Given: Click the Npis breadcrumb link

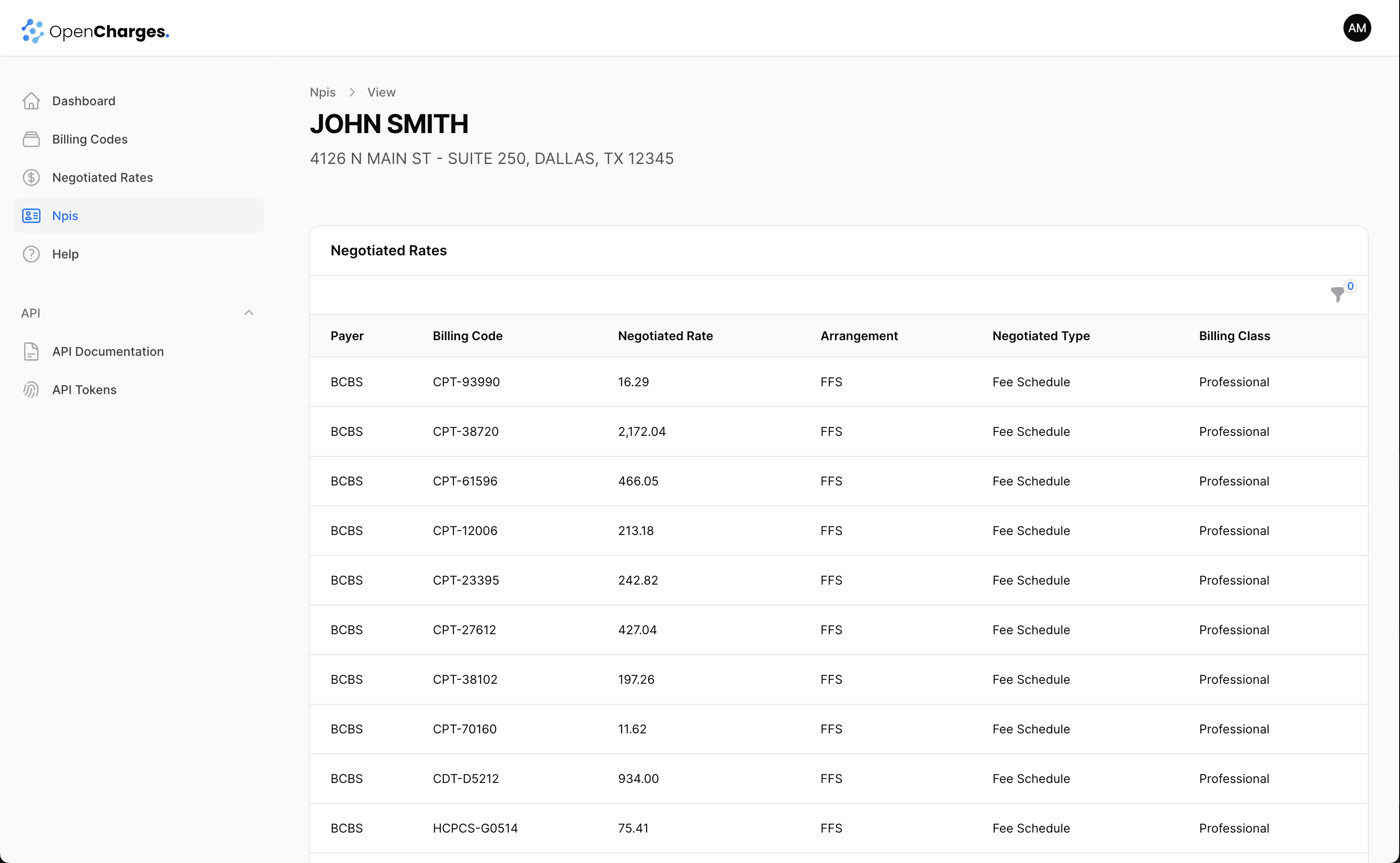Looking at the screenshot, I should pyautogui.click(x=322, y=93).
